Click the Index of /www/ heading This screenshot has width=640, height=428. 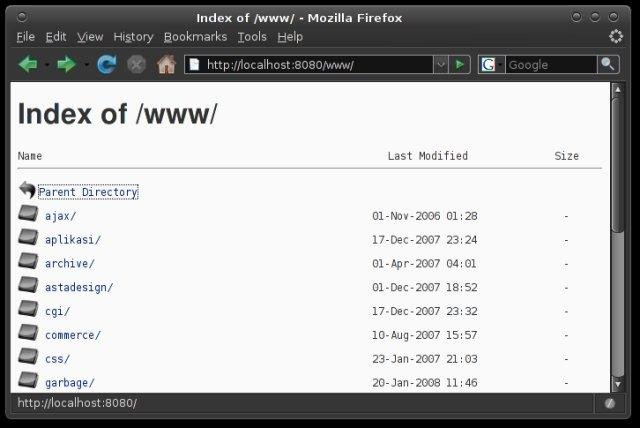coord(118,114)
